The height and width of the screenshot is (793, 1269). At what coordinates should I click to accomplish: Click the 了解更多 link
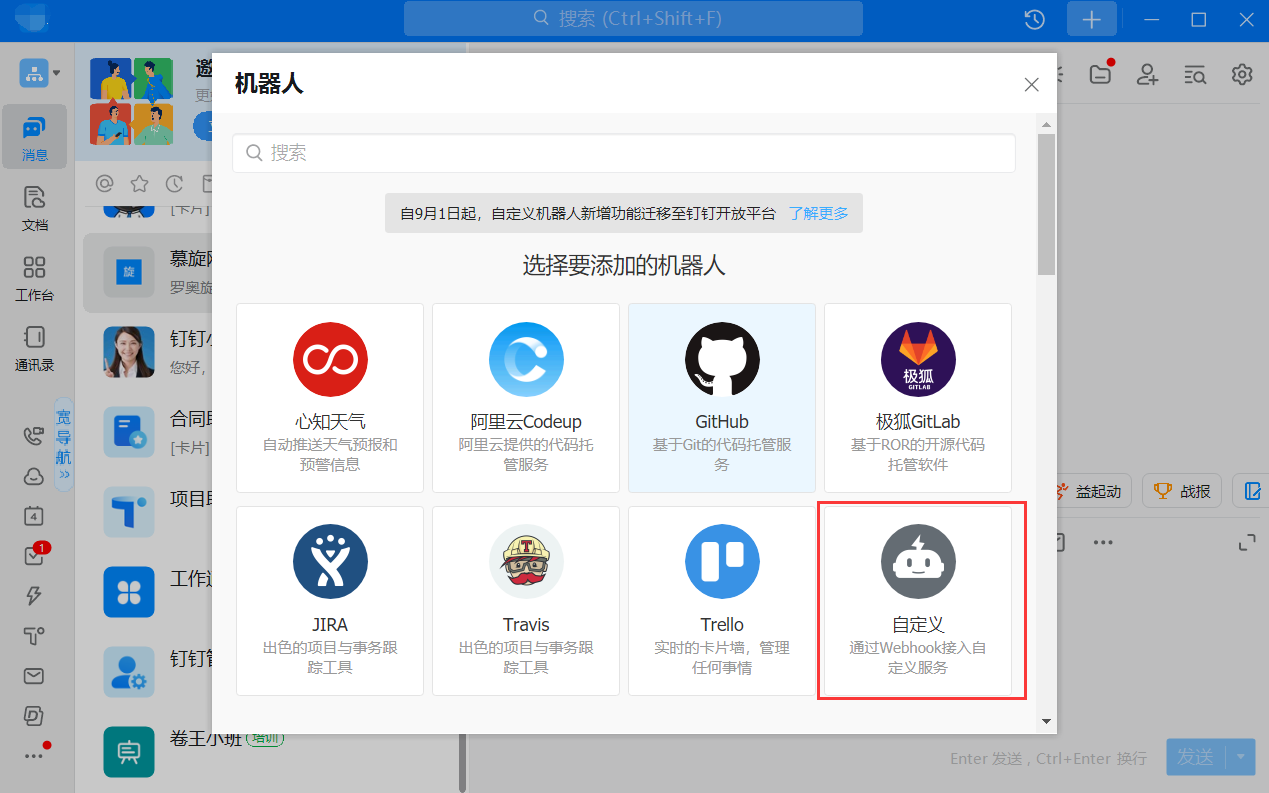[x=818, y=213]
